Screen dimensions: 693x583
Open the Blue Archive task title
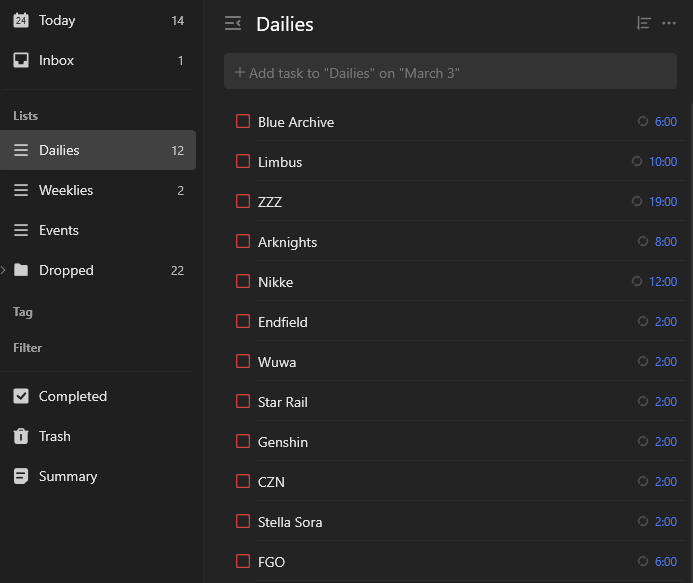(x=296, y=122)
